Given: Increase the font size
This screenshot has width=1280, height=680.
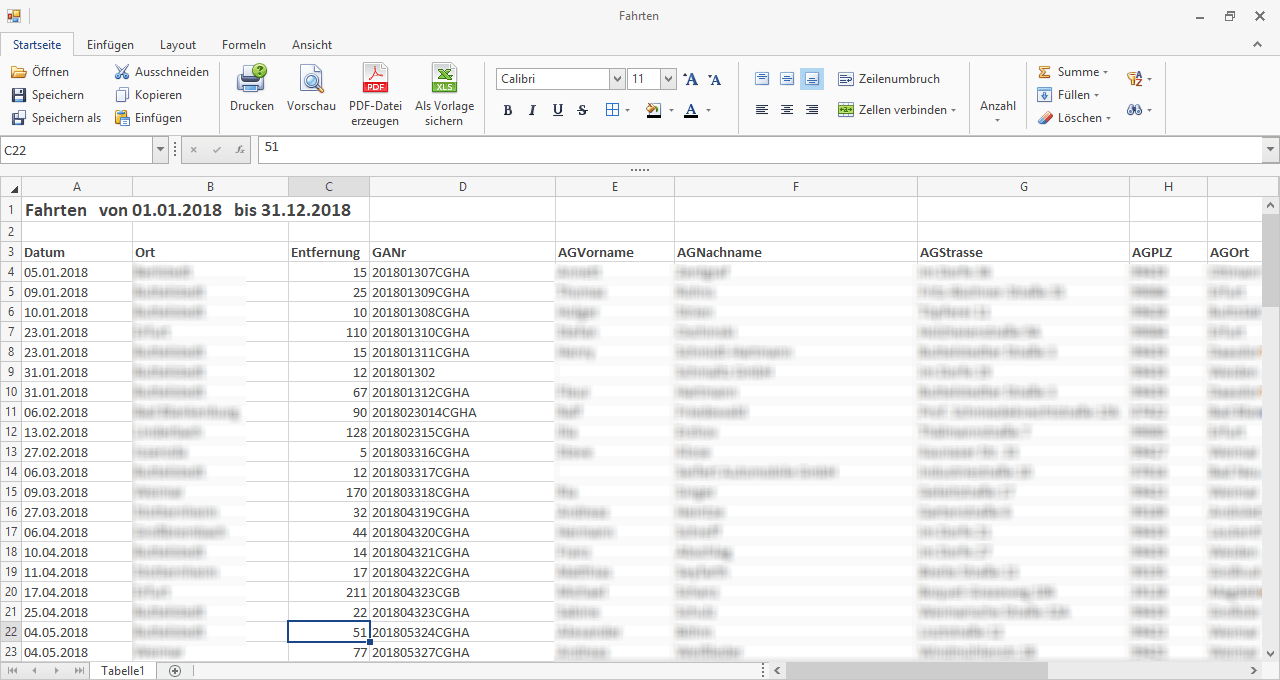Looking at the screenshot, I should coord(690,79).
